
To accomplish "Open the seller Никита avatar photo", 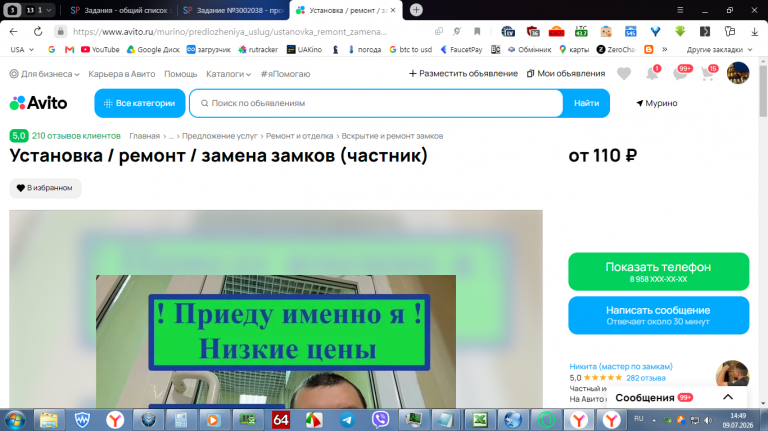I will pos(732,375).
